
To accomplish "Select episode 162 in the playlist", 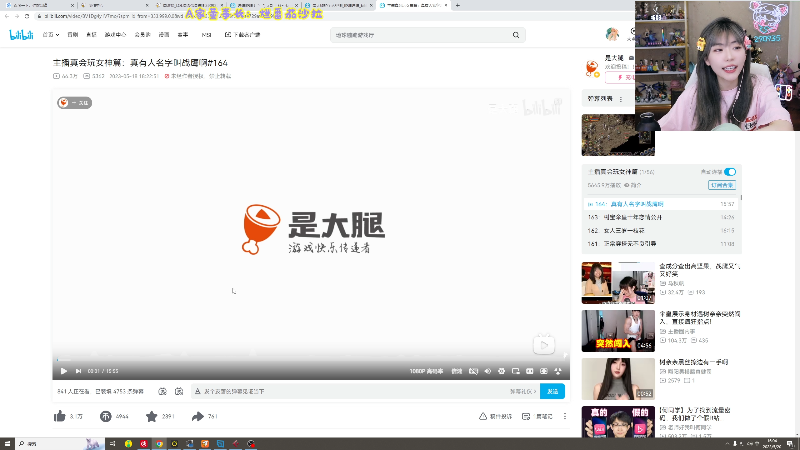I will 661,231.
